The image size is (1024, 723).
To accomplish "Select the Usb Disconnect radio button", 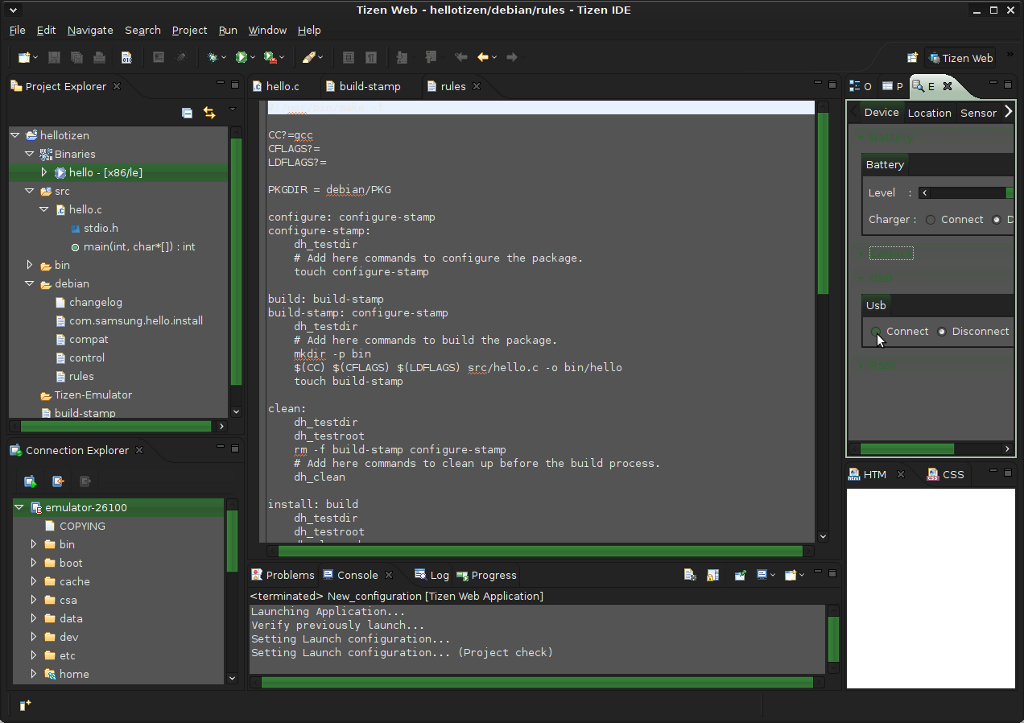I will pyautogui.click(x=942, y=332).
